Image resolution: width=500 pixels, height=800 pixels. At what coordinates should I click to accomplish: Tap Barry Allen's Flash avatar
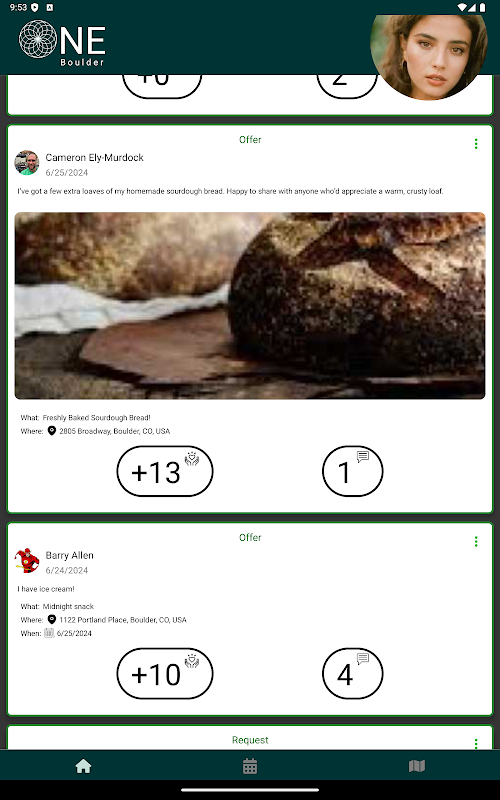27,561
